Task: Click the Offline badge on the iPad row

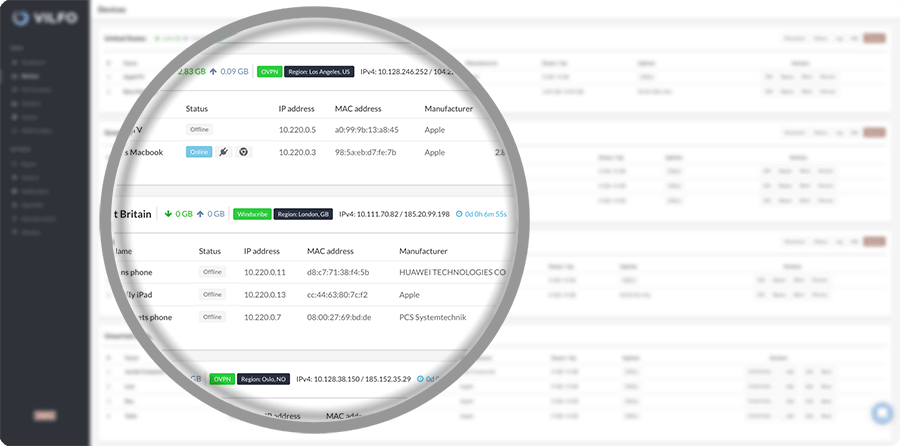Action: coord(212,295)
